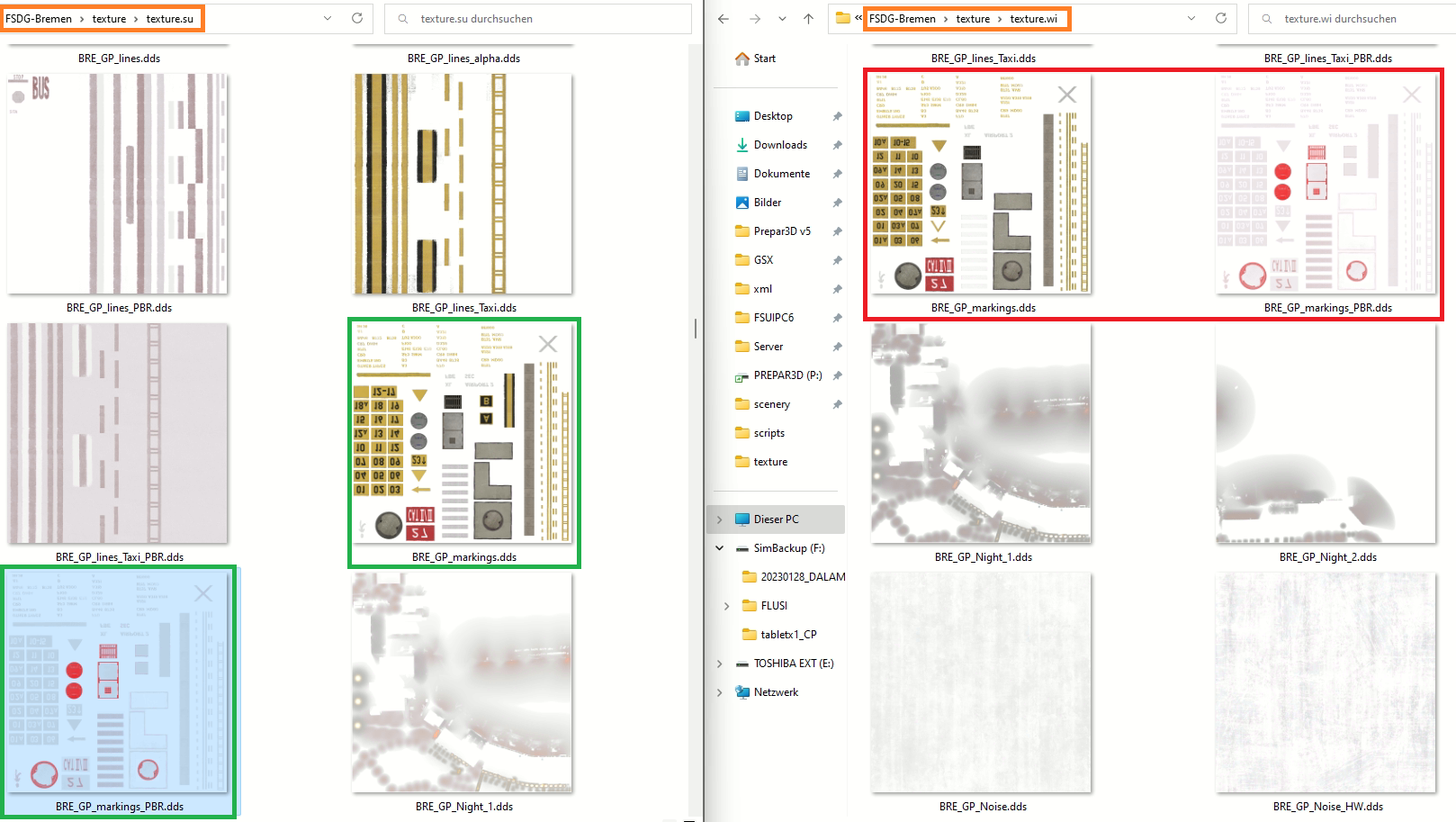Collapse the SimBackup (F:) drive node
Viewport: 1456px width, 822px height.
pos(719,548)
